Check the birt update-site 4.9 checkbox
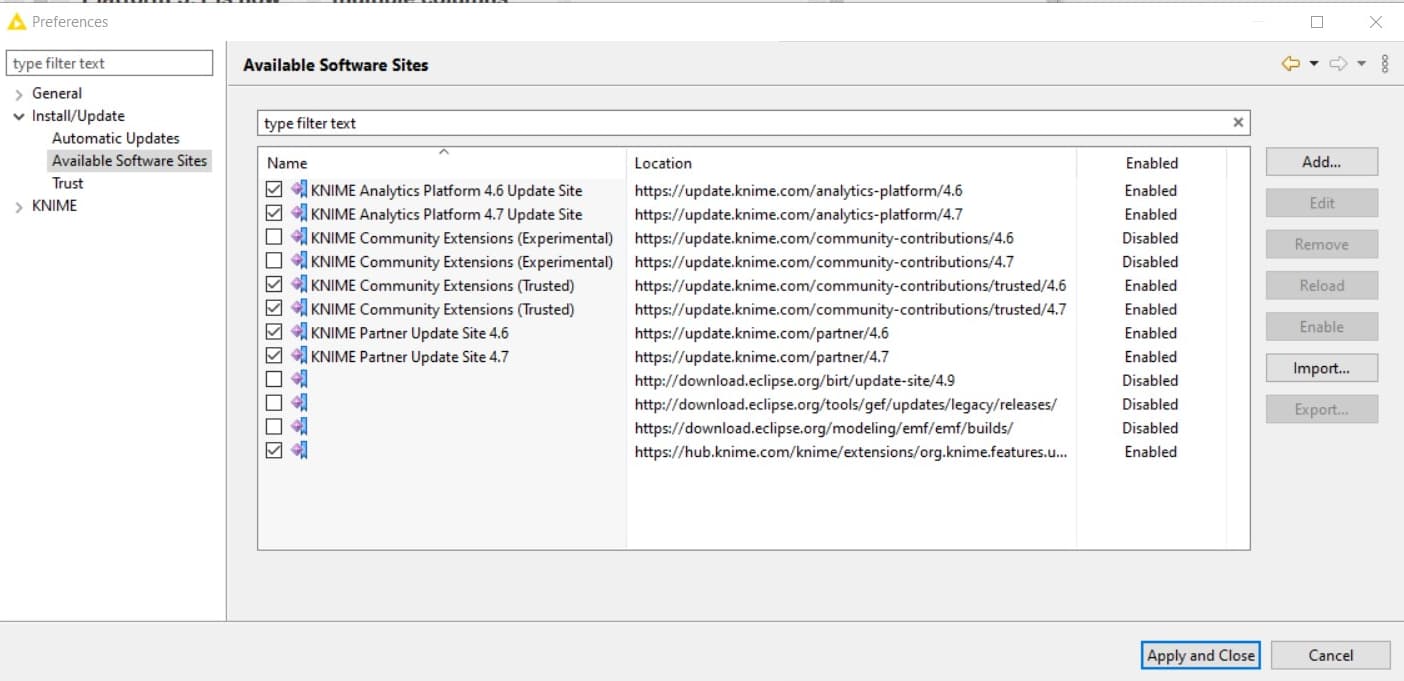1404x681 pixels. (274, 380)
